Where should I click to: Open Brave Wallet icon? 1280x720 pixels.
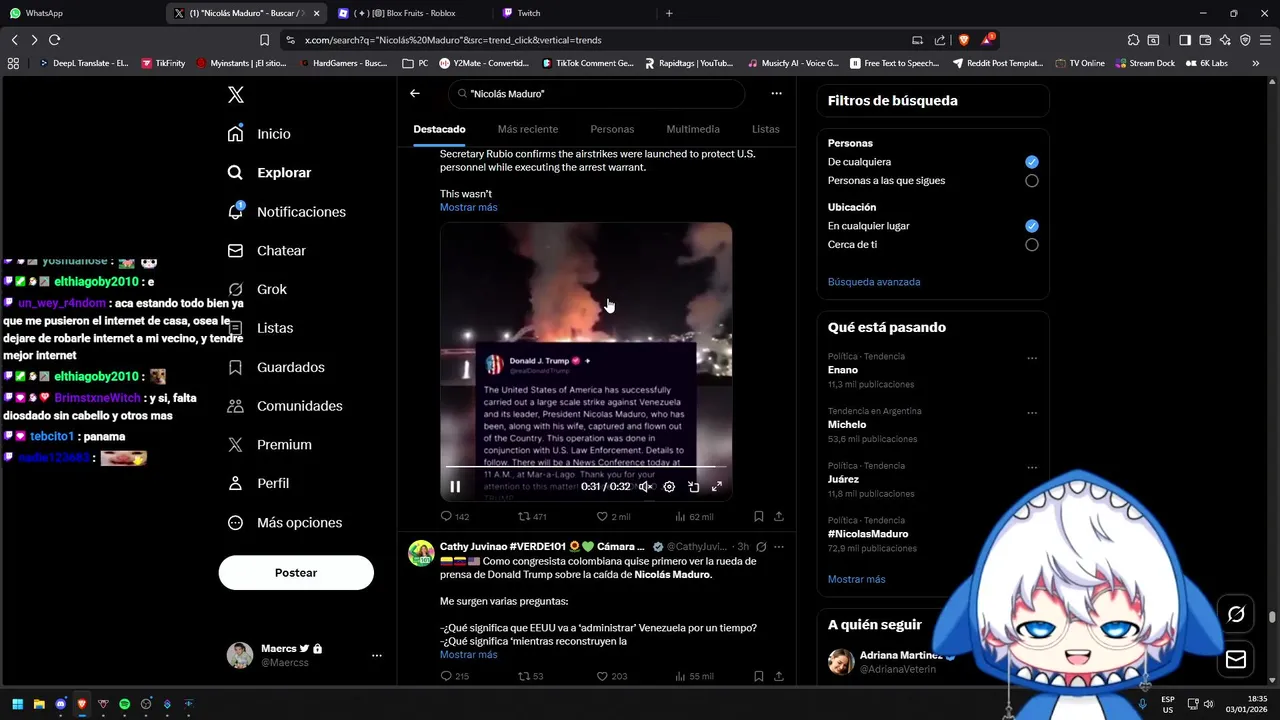point(1205,40)
